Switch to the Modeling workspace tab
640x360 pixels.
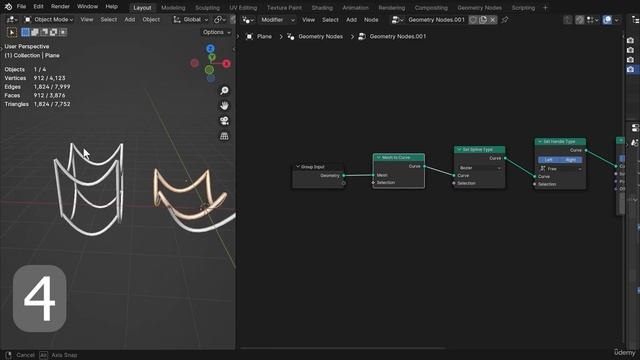tap(173, 8)
